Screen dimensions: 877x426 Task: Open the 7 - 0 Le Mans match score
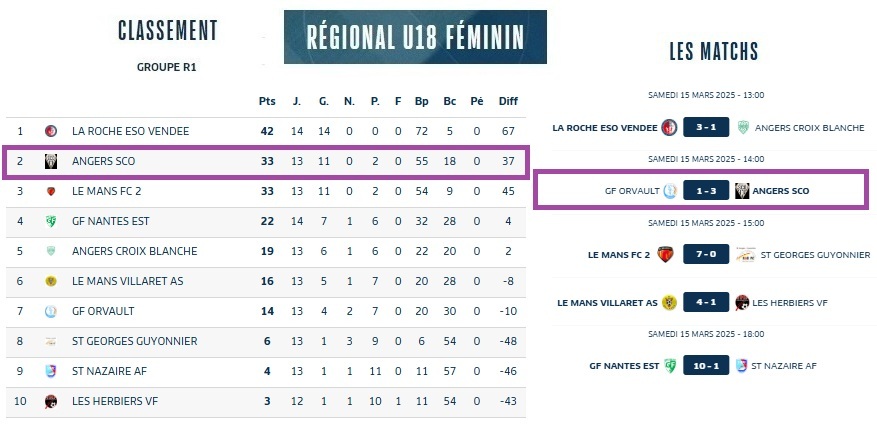tap(706, 255)
